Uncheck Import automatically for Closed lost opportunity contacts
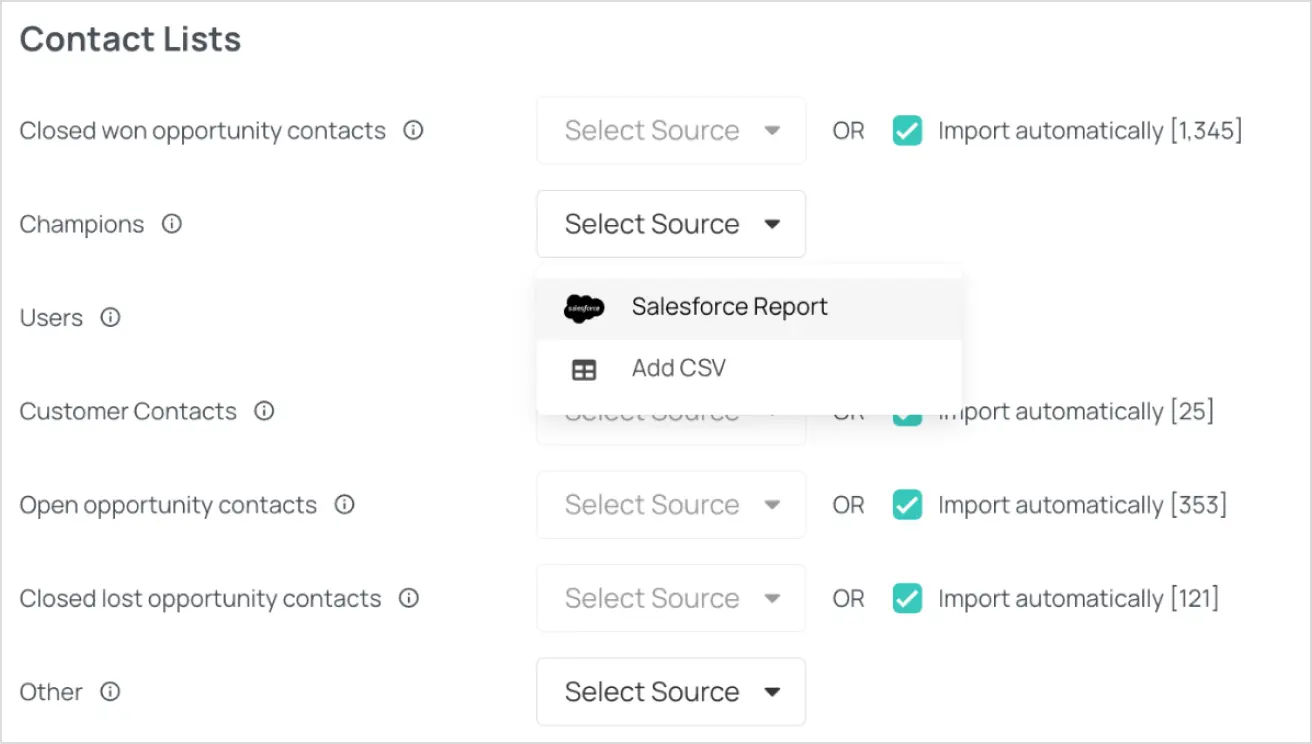 (907, 598)
